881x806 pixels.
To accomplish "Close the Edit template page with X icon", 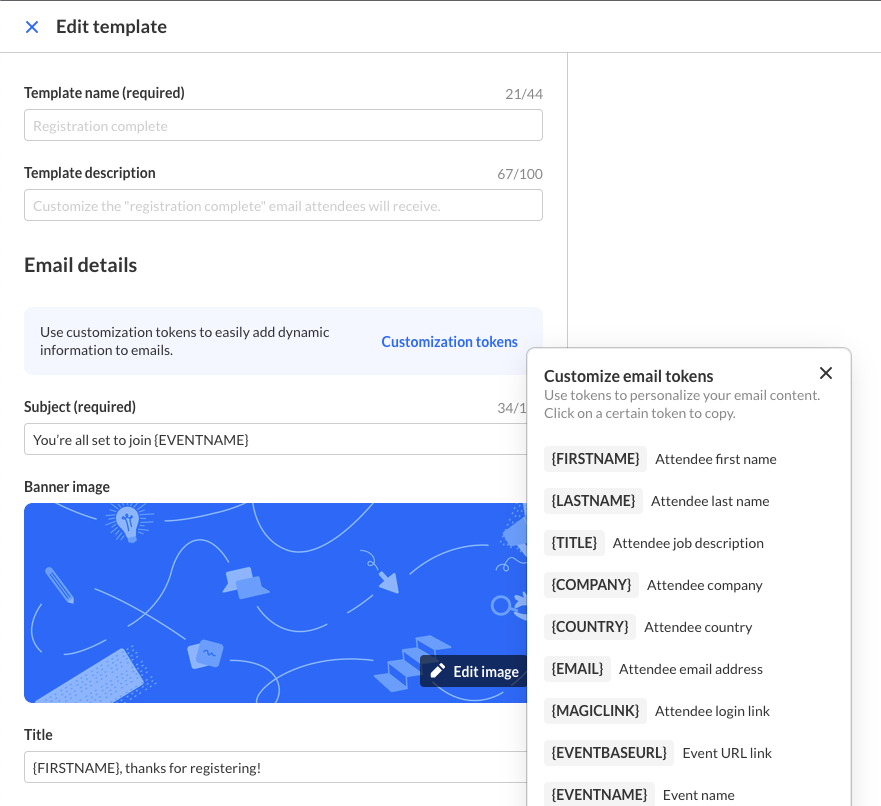I will click(32, 27).
